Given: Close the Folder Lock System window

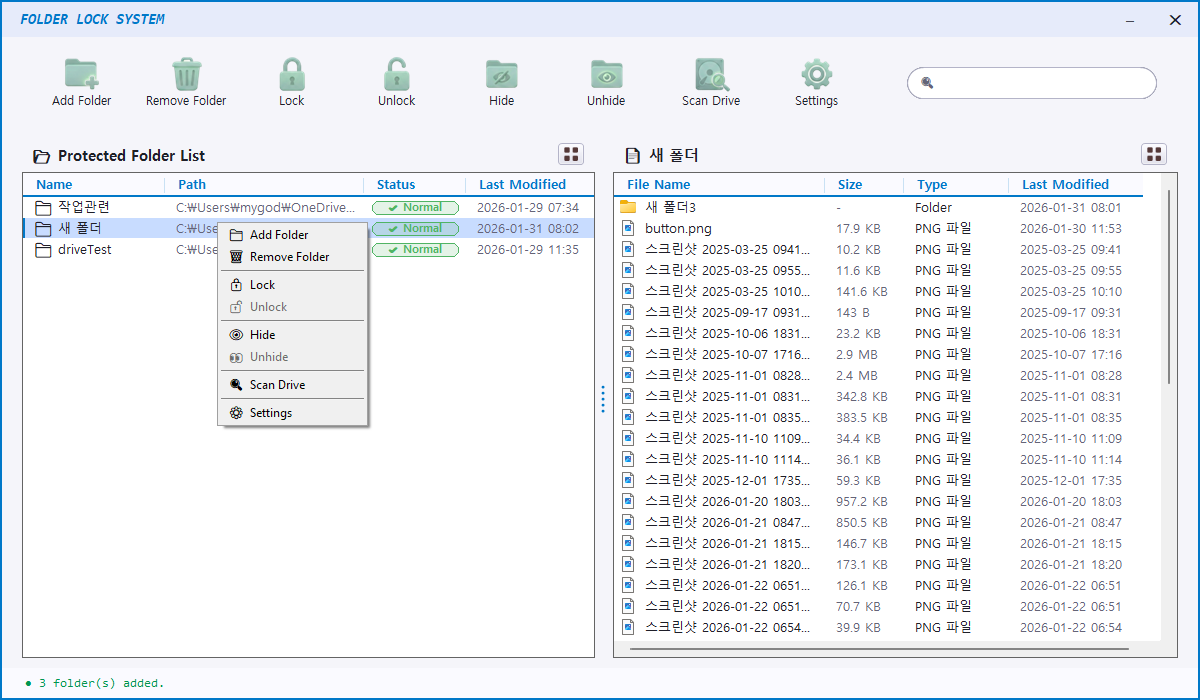Looking at the screenshot, I should (1175, 20).
